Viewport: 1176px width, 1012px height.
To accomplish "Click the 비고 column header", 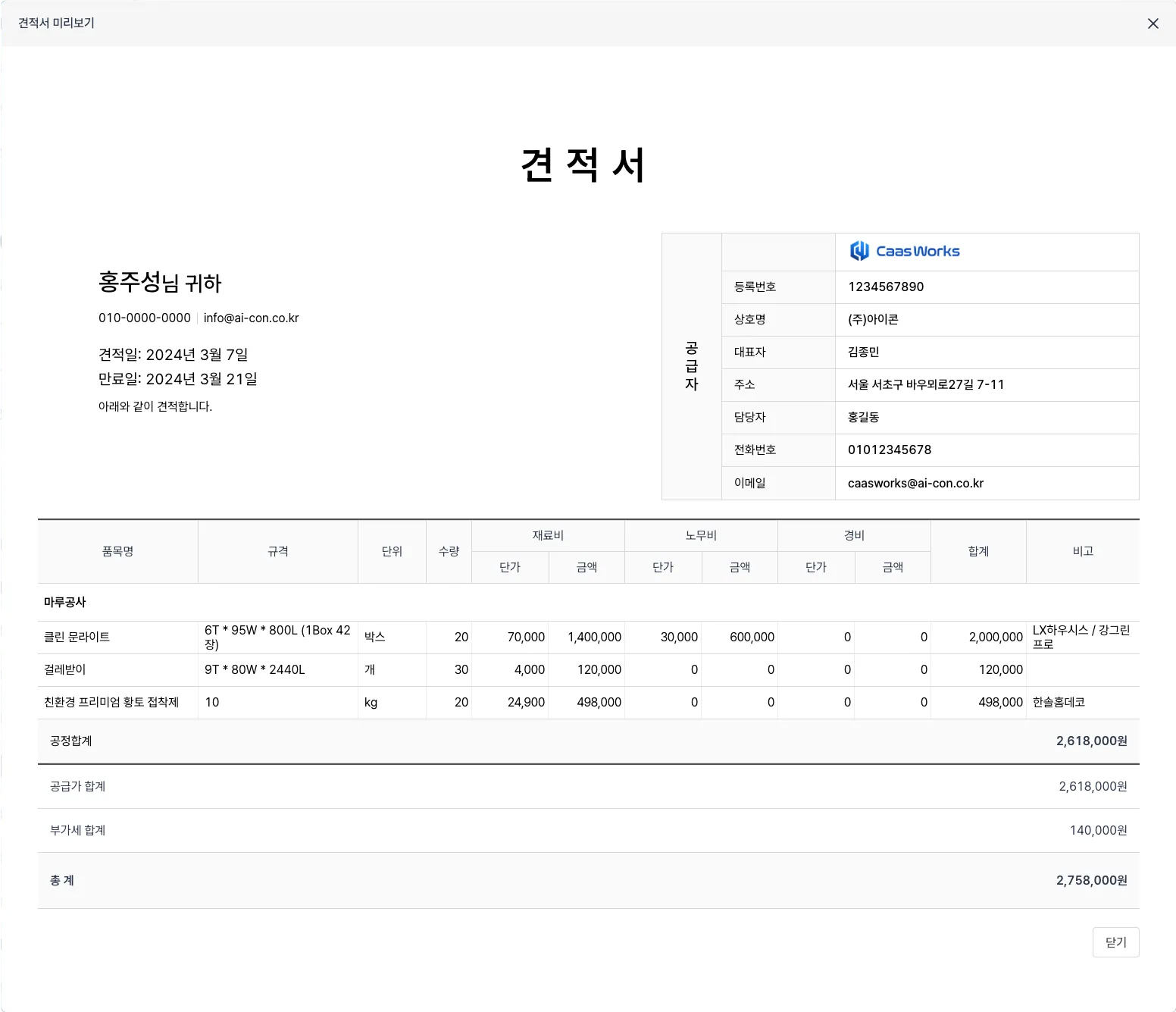I will coord(1083,551).
